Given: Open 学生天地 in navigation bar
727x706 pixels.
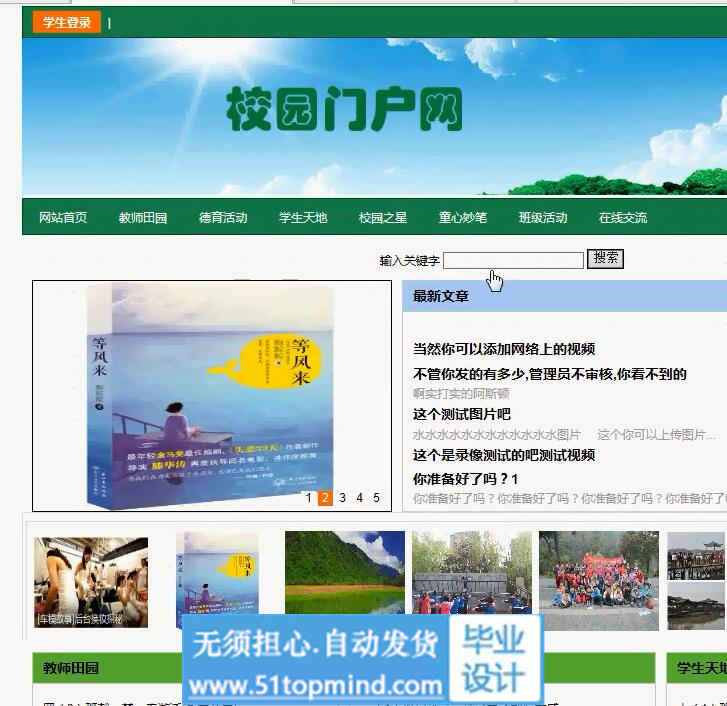Looking at the screenshot, I should coord(303,217).
